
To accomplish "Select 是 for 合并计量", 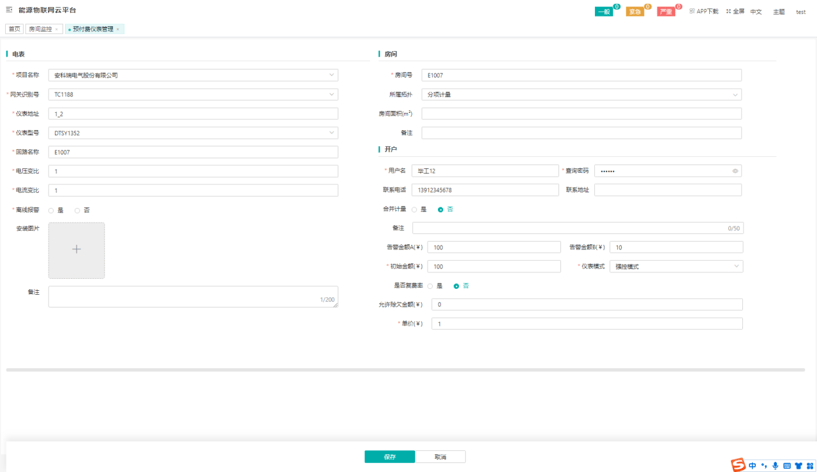I will 415,210.
